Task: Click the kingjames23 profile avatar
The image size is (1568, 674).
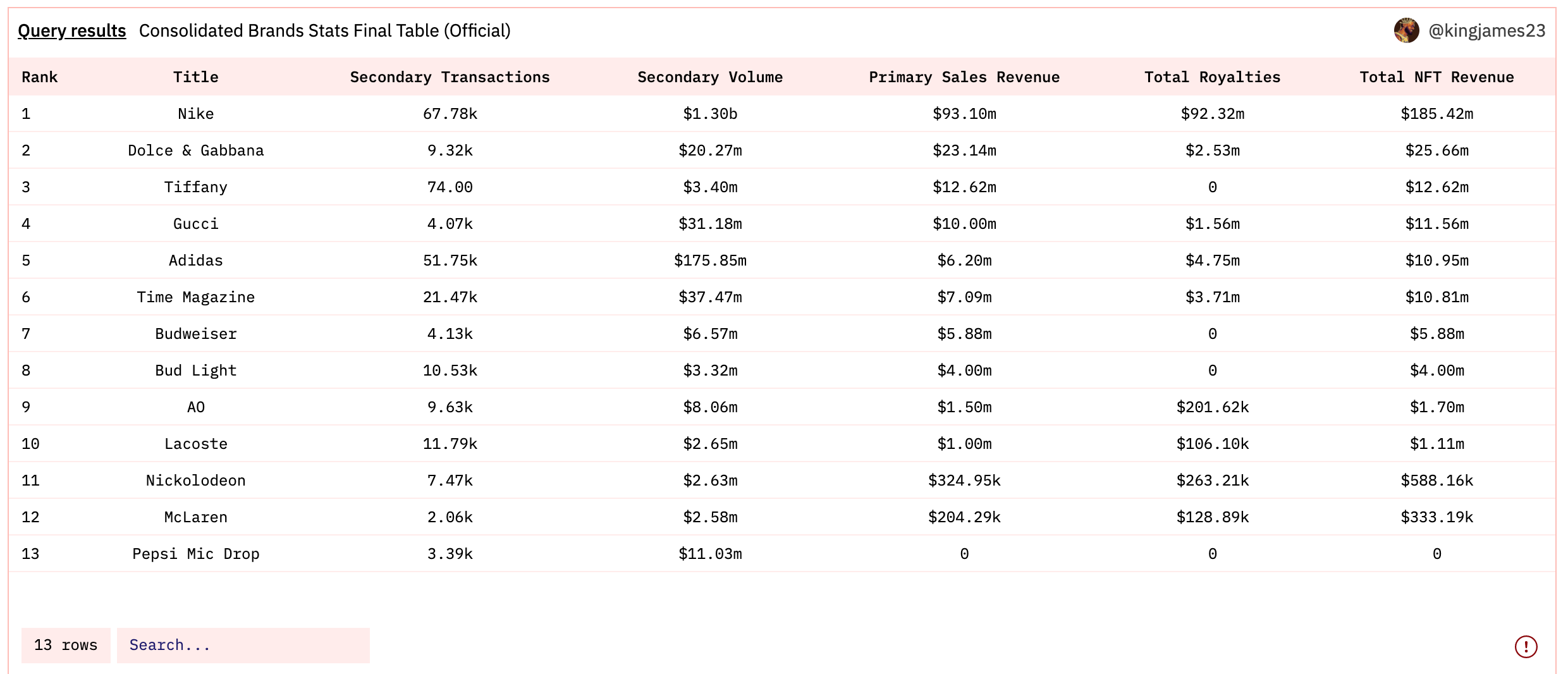Action: pos(1406,30)
